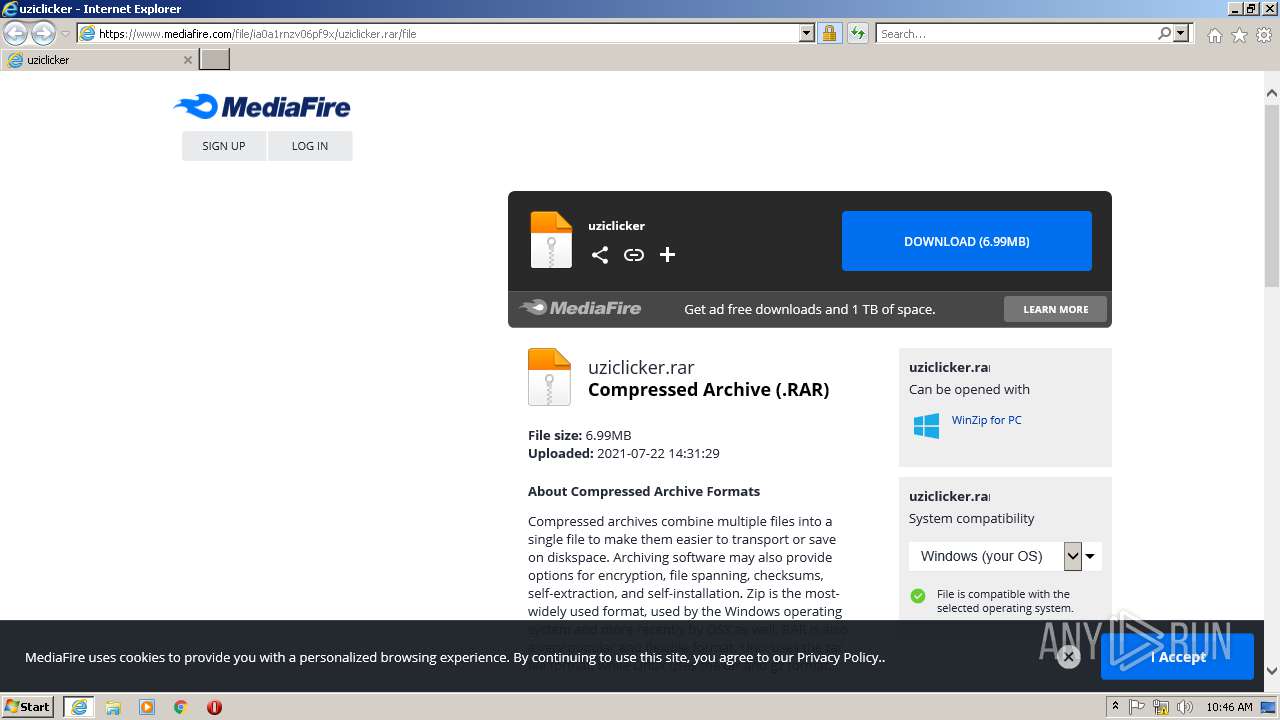
Task: Click the browser Search box
Action: 1016,33
